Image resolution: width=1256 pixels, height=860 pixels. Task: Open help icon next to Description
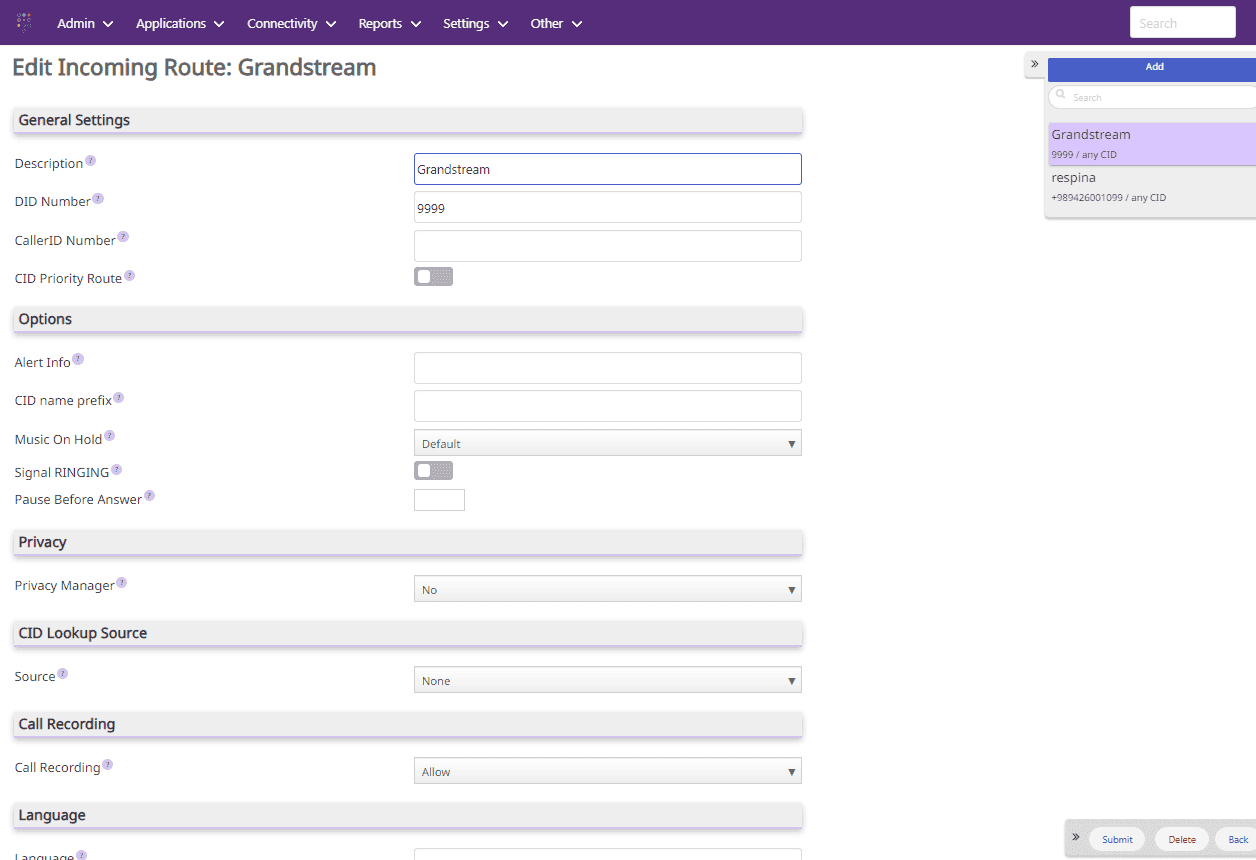click(91, 160)
